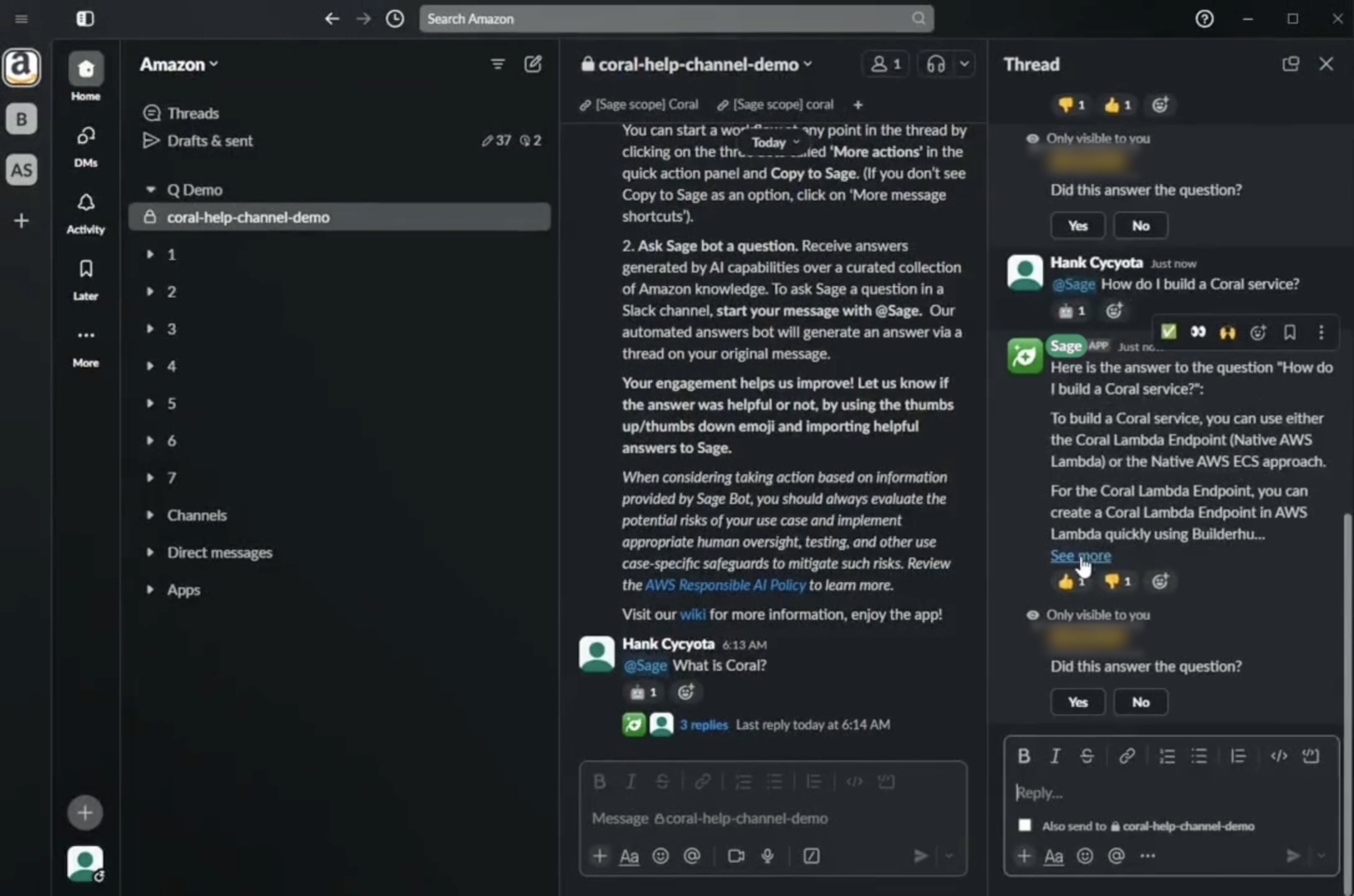Collapse the Q Demo section

pos(151,189)
